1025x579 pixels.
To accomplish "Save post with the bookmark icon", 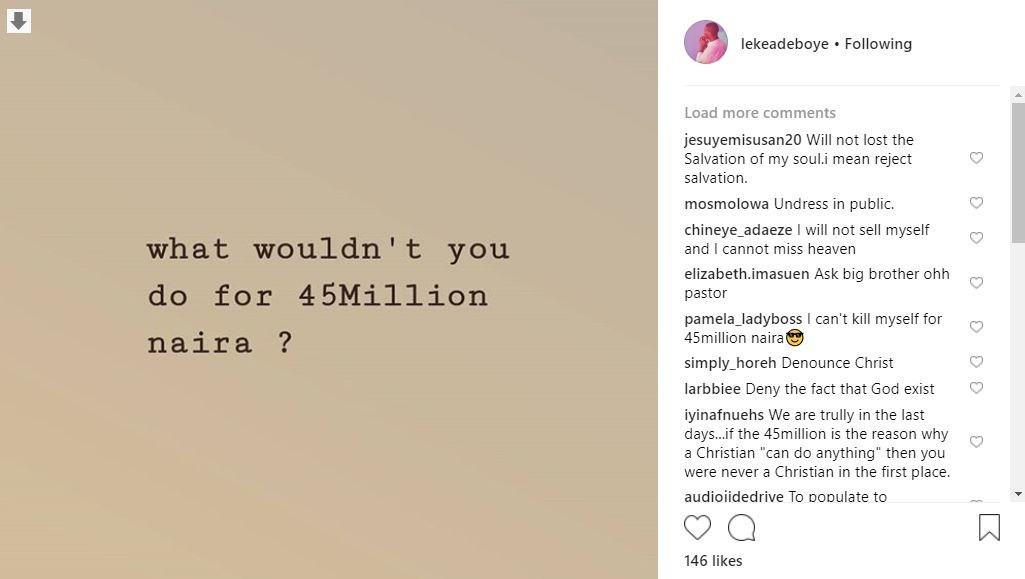I will click(x=989, y=527).
